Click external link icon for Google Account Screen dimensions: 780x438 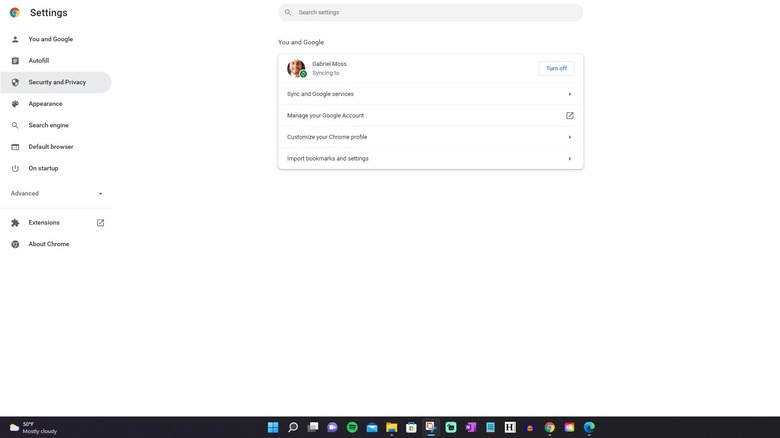tap(570, 115)
